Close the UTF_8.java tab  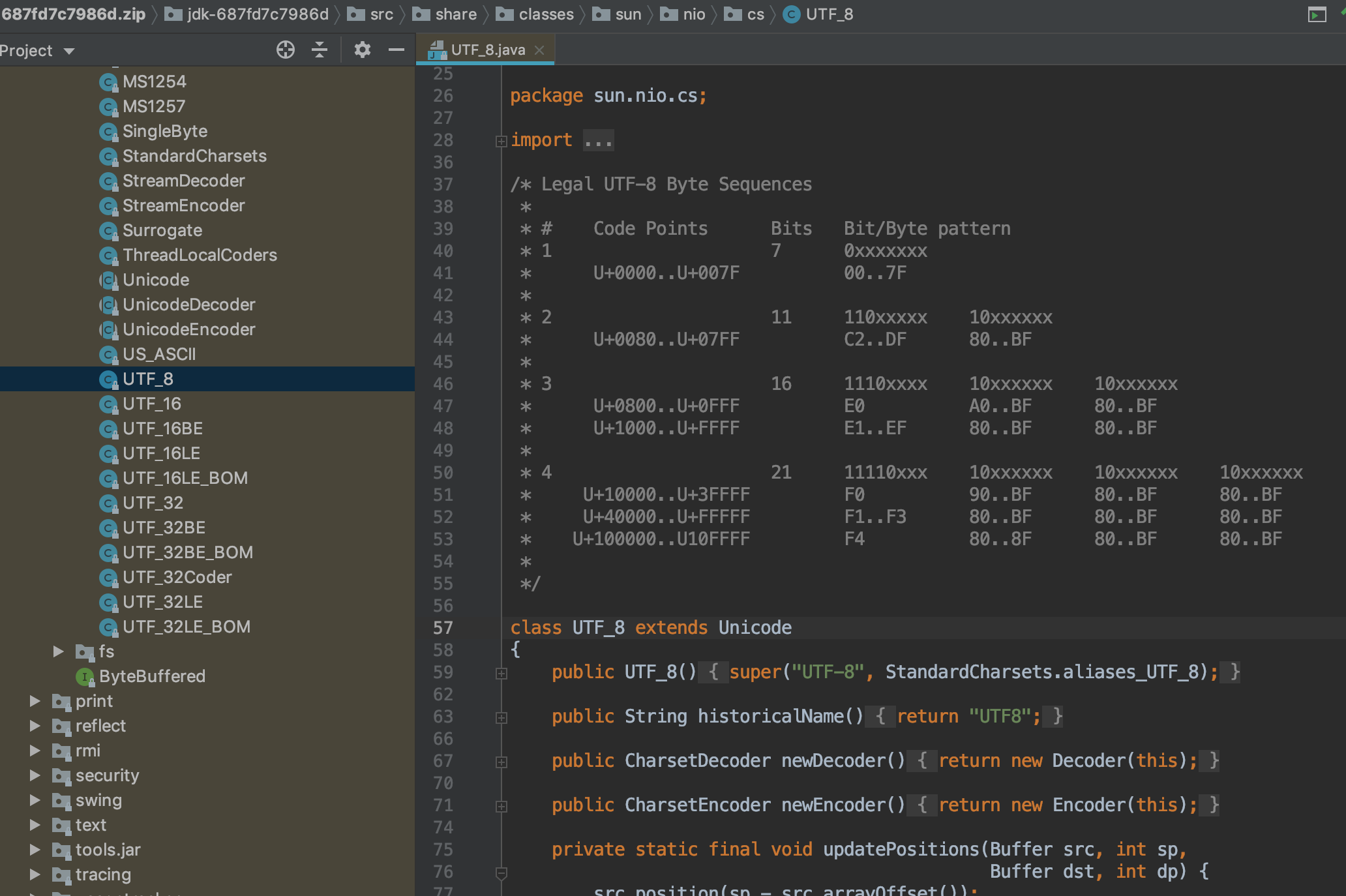click(539, 50)
